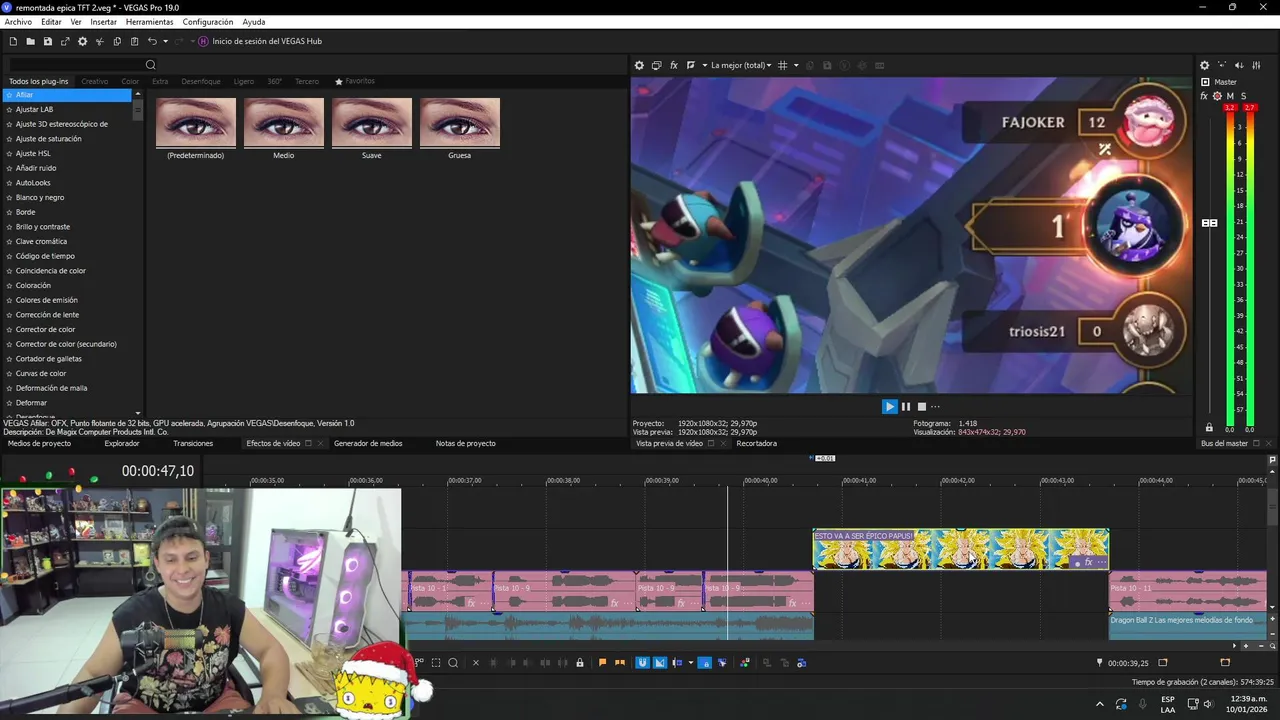Open the Ayuda menu
1280x720 pixels.
pos(253,21)
